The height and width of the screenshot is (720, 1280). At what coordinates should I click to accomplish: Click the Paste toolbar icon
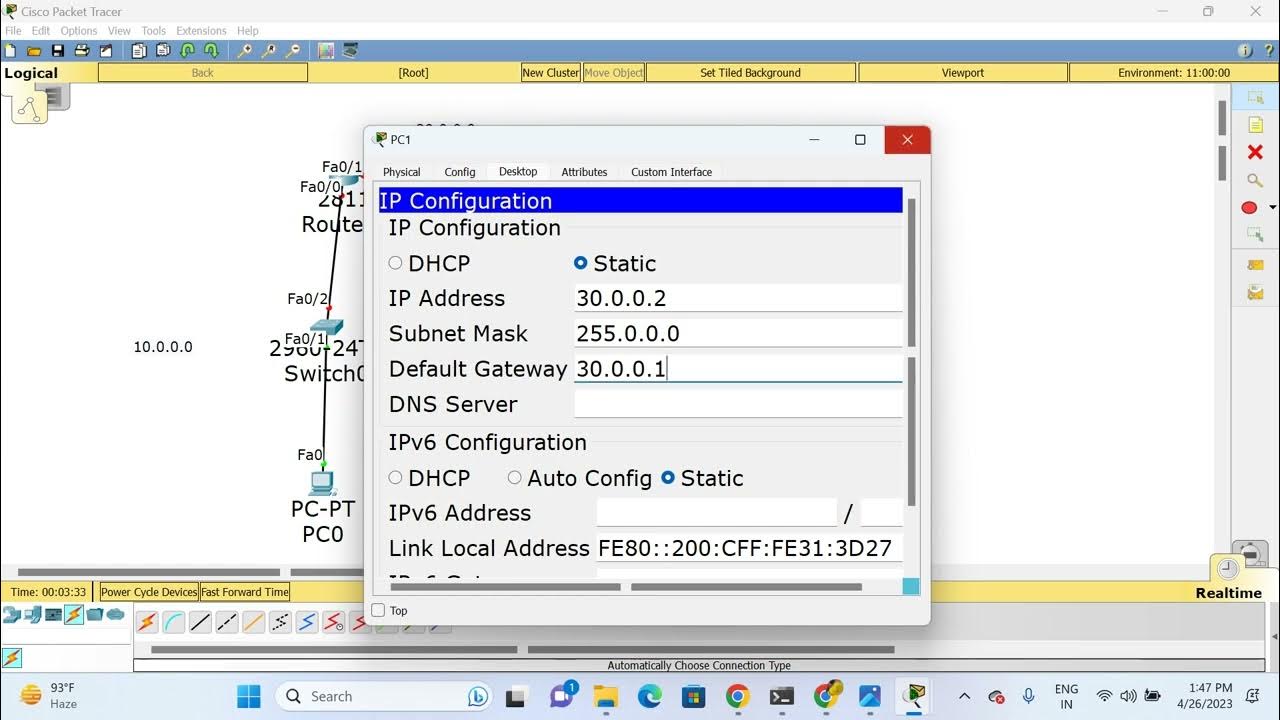(162, 50)
